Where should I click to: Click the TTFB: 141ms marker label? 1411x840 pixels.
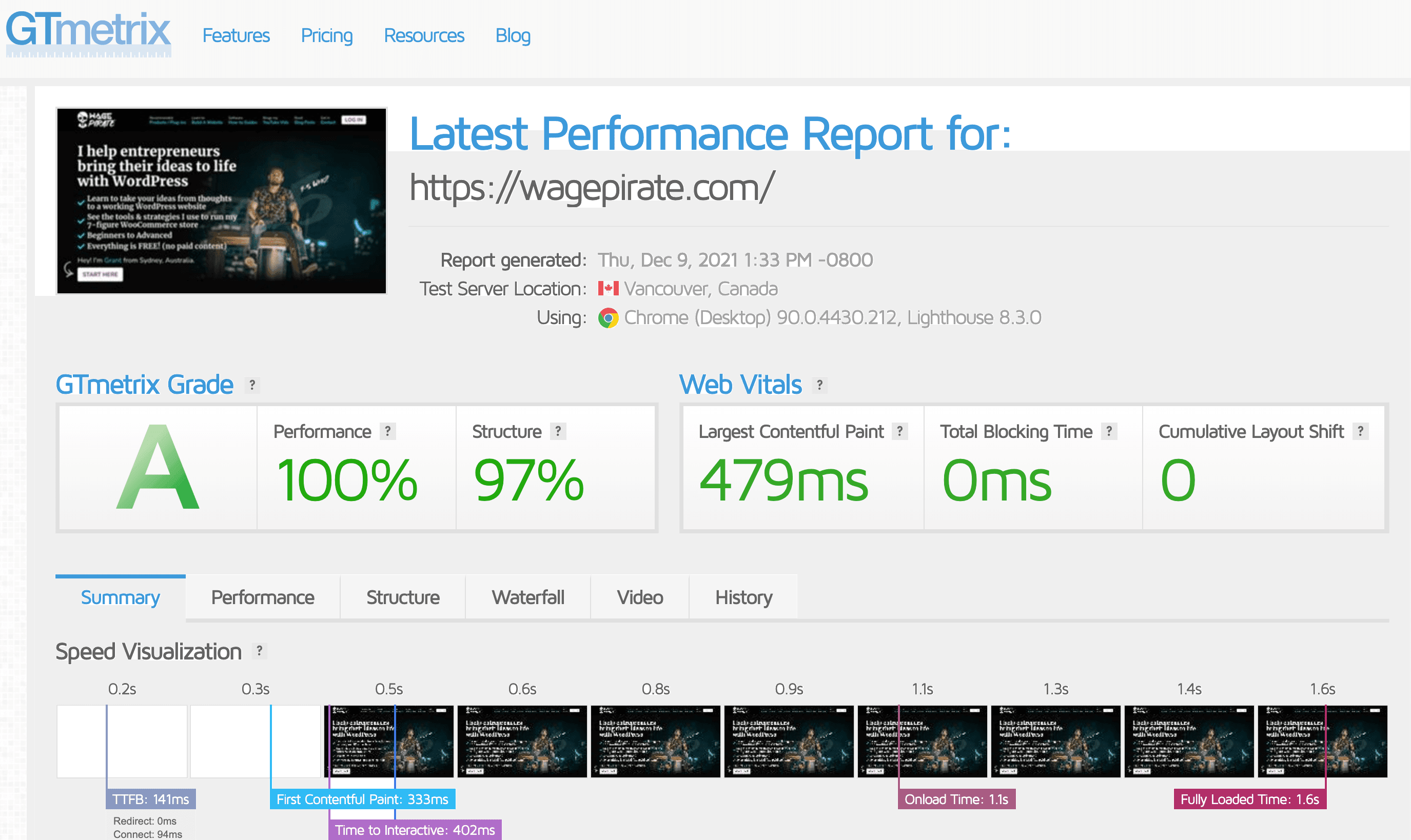tap(151, 799)
